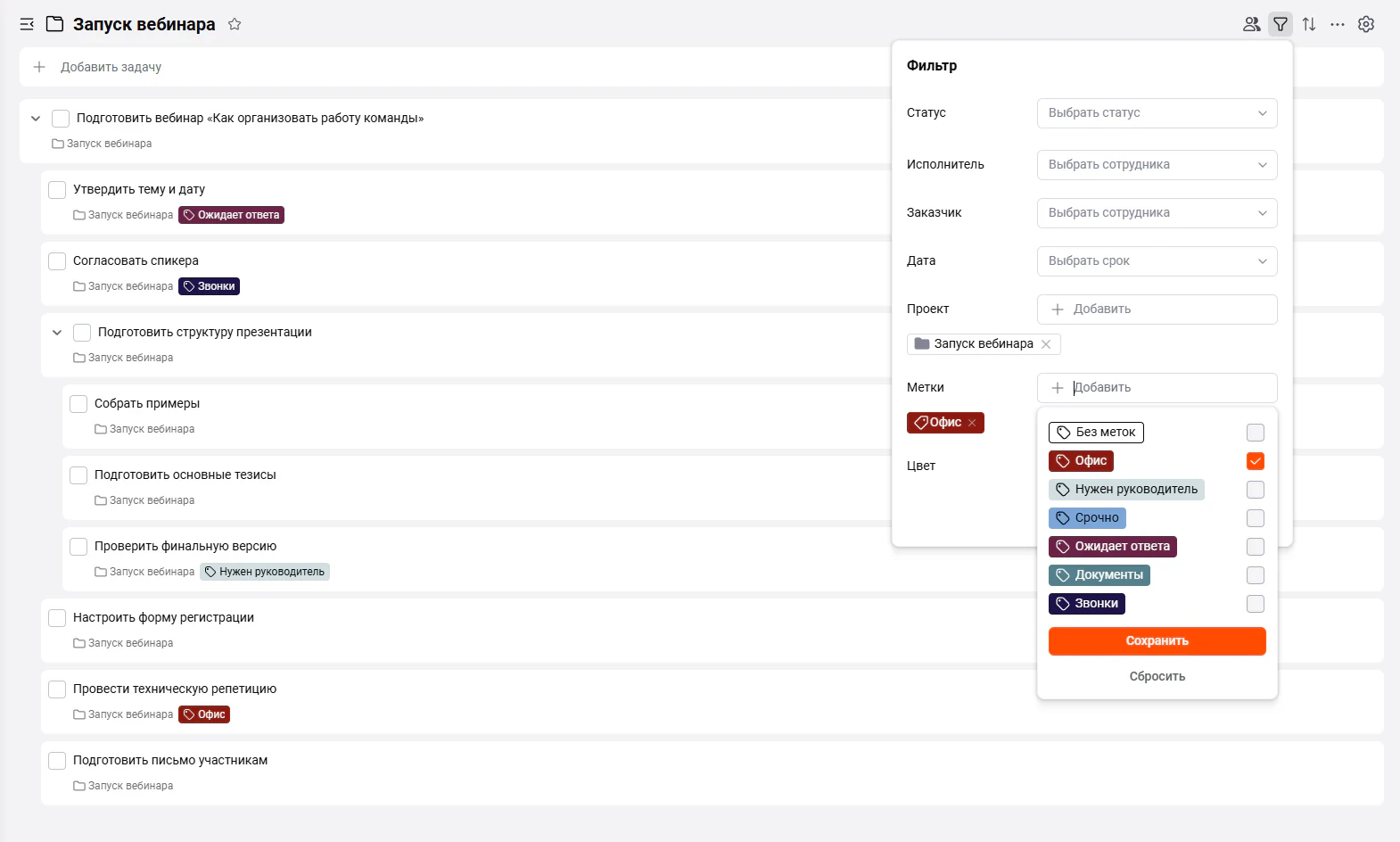Select the Без меток option
This screenshot has height=842, width=1400.
[x=1096, y=433]
